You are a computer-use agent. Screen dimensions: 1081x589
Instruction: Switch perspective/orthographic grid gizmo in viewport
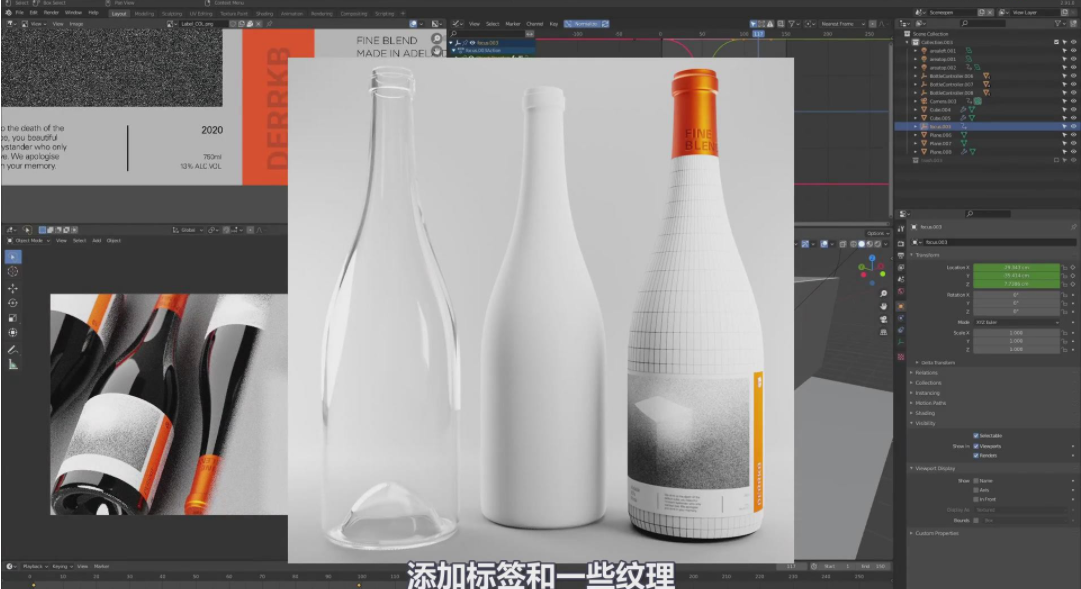[883, 332]
